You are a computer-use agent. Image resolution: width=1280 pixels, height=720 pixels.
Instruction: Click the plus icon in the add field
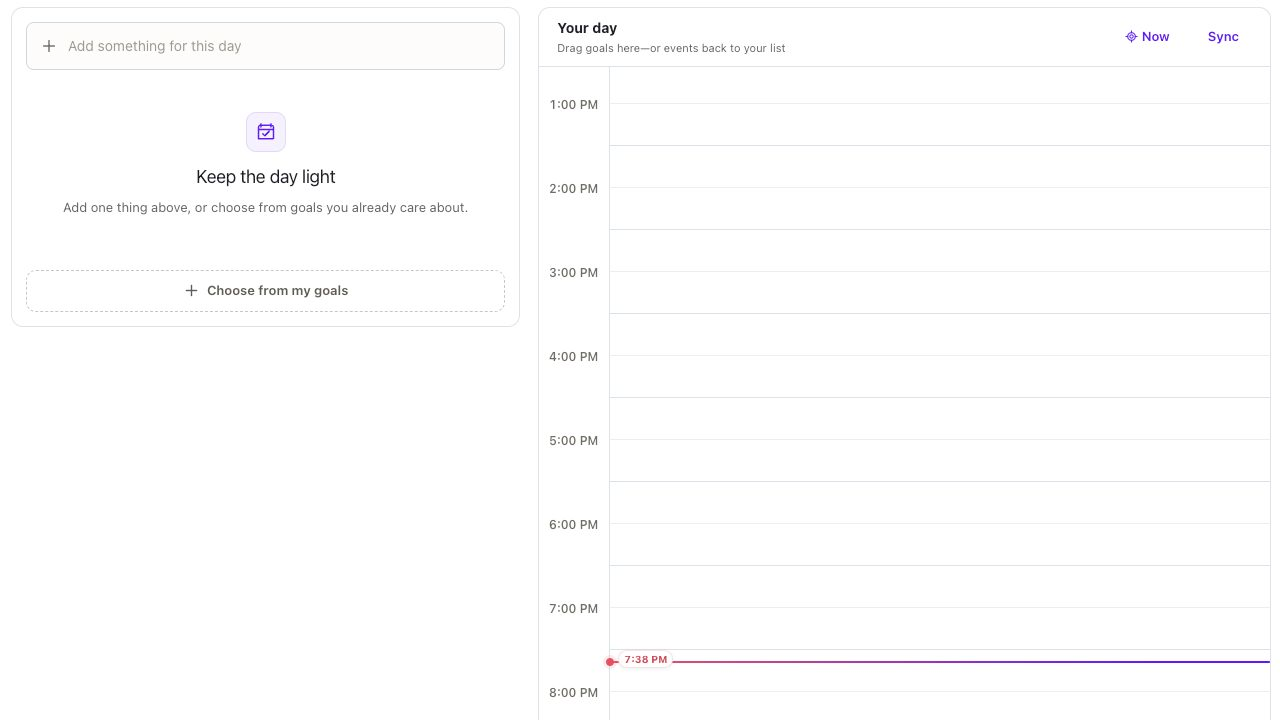49,46
